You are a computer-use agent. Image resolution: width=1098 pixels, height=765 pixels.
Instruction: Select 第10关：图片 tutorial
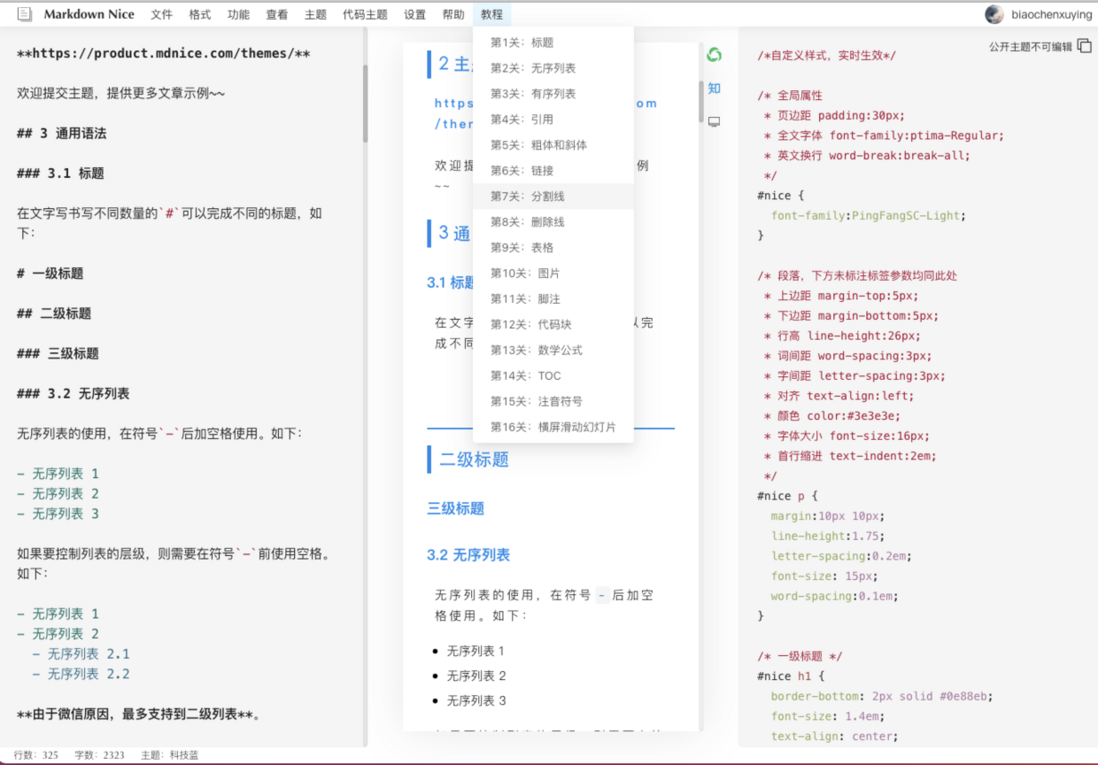[x=553, y=273]
